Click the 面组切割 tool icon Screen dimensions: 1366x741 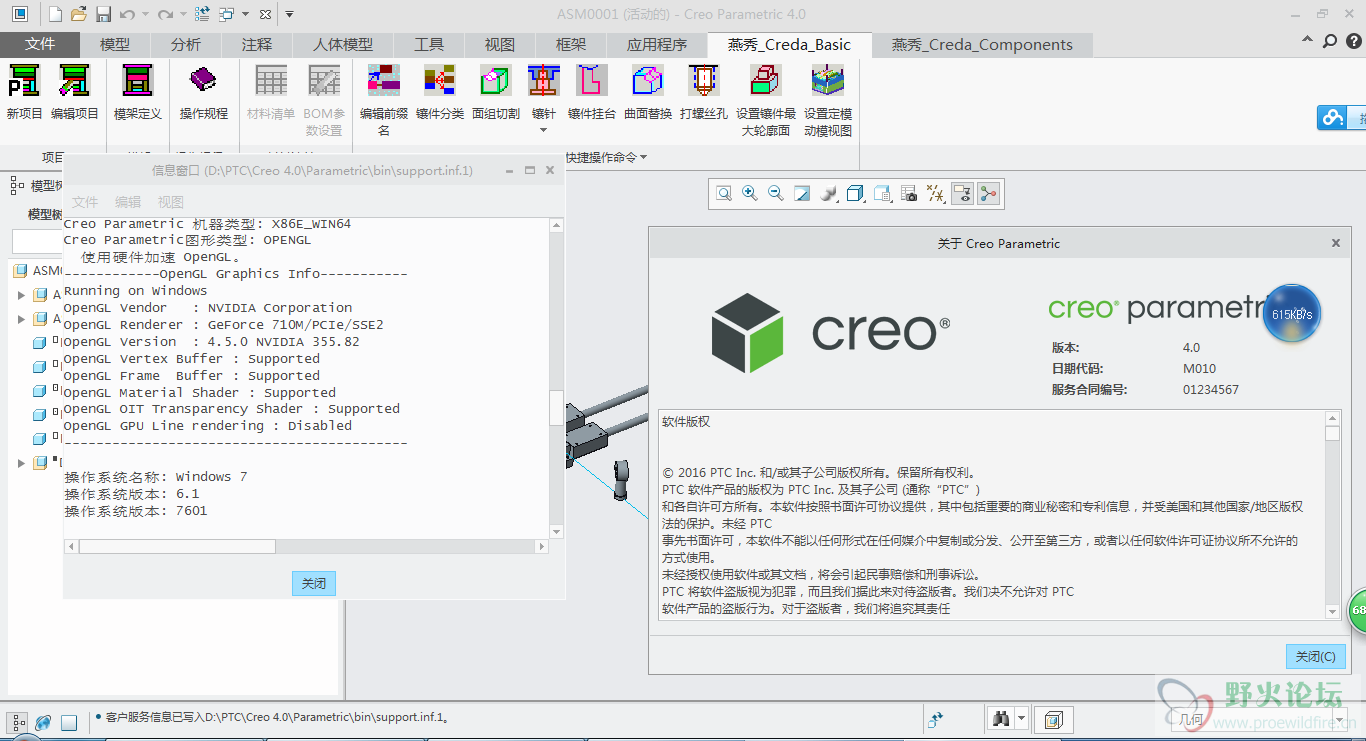click(496, 81)
